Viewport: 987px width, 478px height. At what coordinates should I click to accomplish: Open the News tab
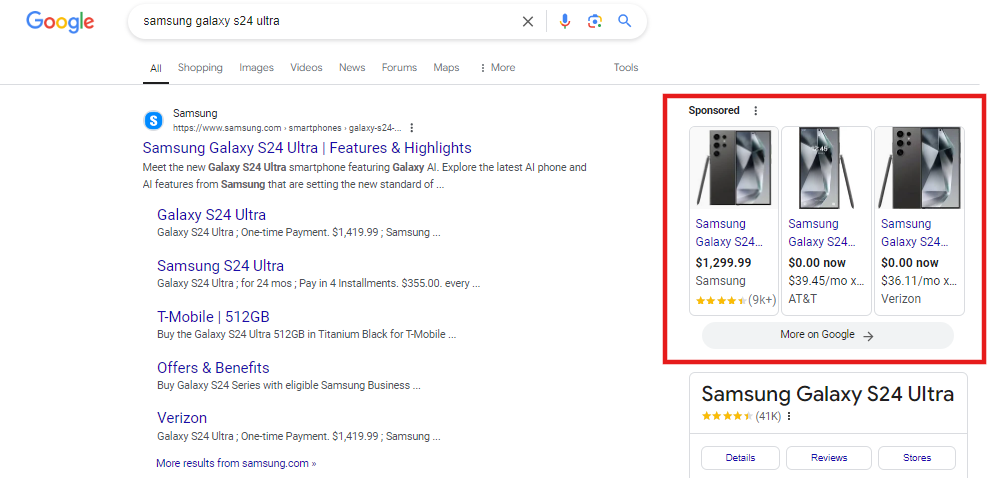(x=352, y=67)
